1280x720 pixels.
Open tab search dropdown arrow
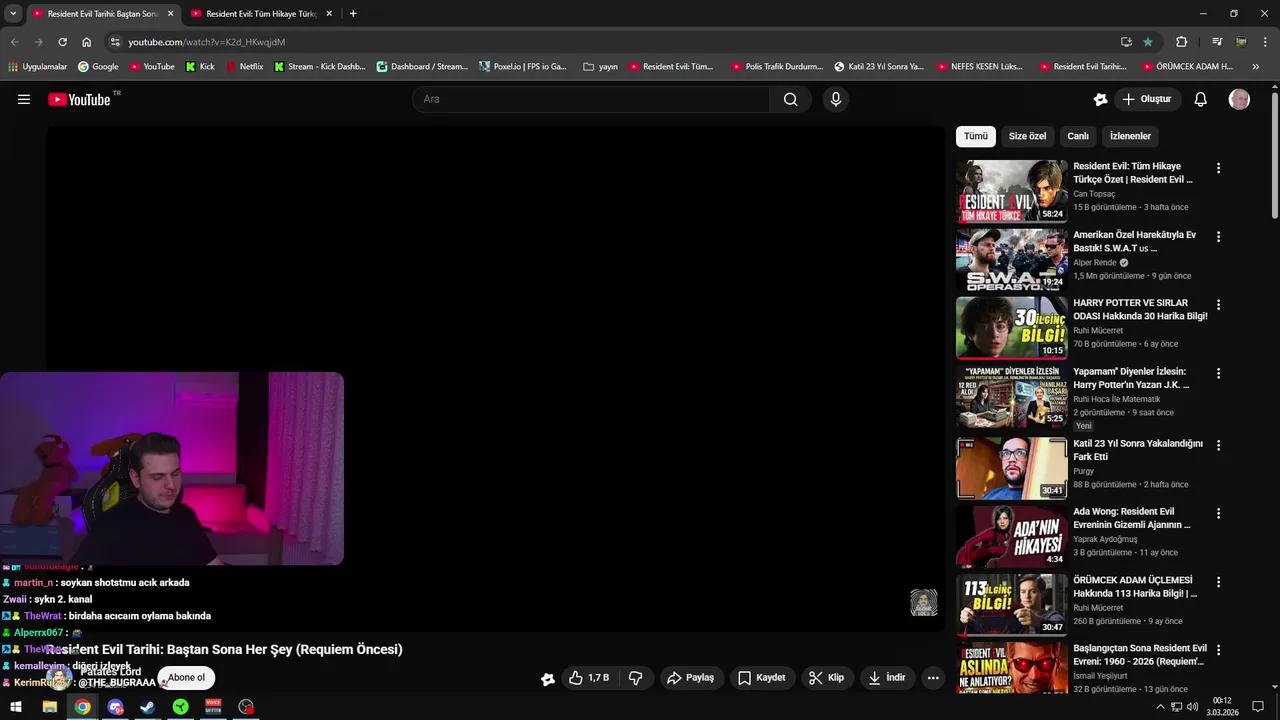tap(13, 14)
